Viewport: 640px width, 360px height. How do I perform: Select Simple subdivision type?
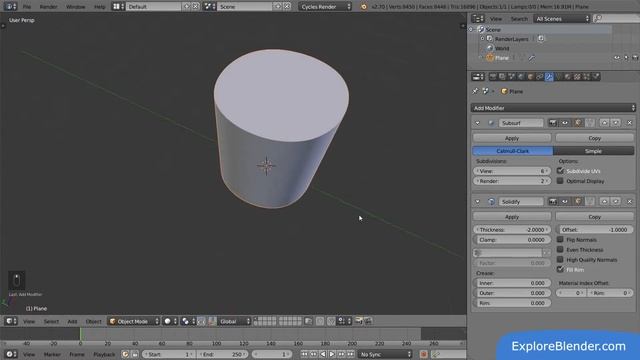click(x=593, y=151)
